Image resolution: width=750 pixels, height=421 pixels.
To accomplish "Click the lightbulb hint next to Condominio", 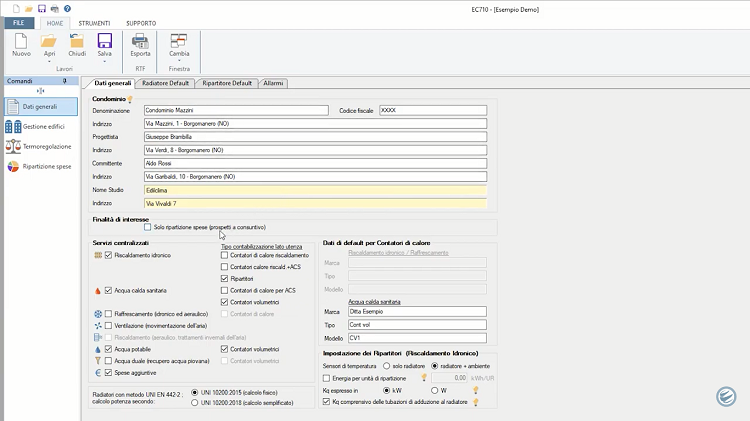I will click(x=130, y=100).
